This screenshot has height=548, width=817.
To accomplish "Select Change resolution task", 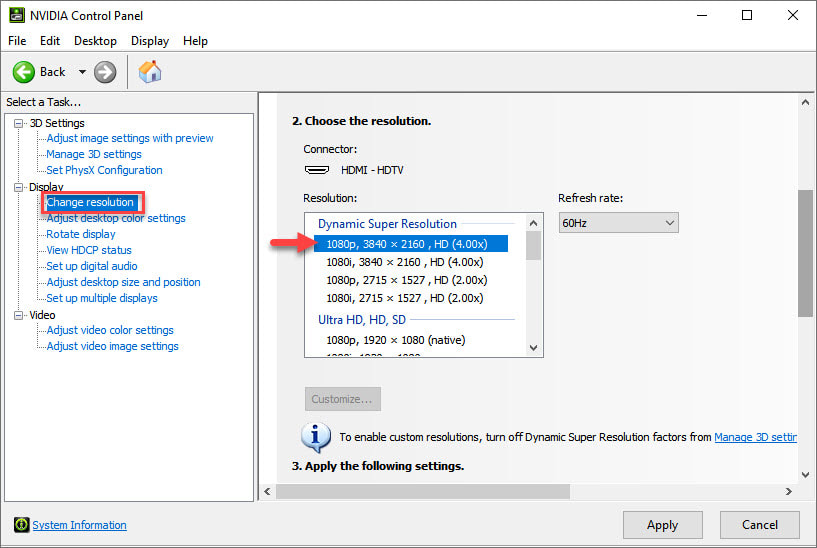I will 90,202.
